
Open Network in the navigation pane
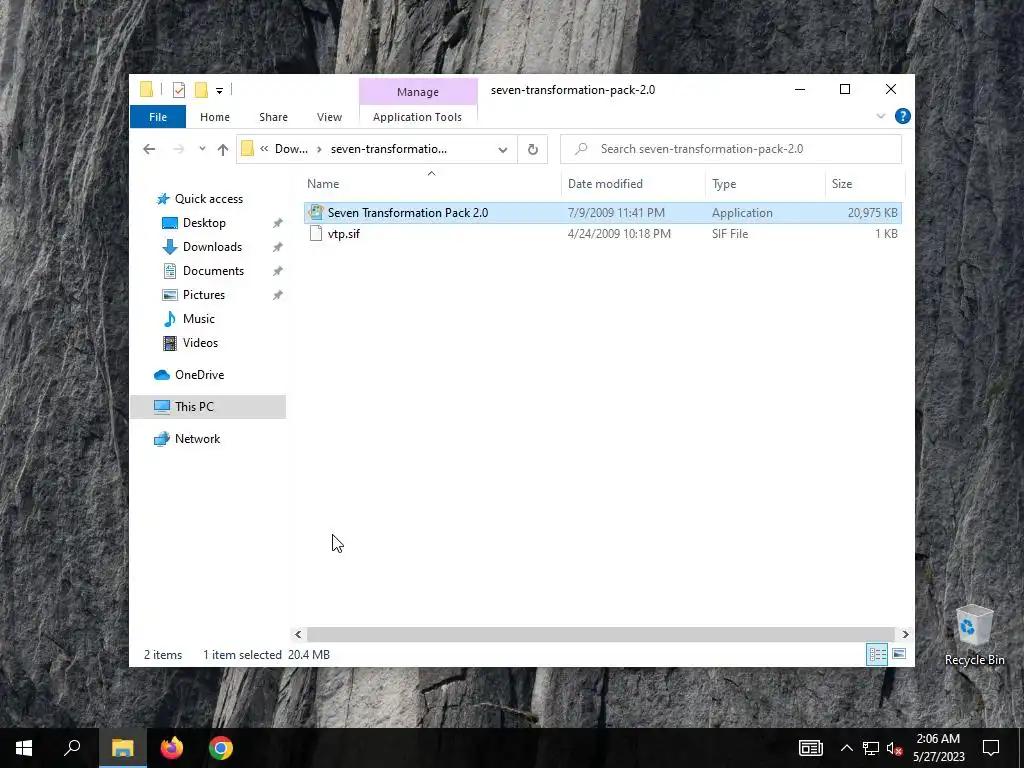(x=197, y=439)
